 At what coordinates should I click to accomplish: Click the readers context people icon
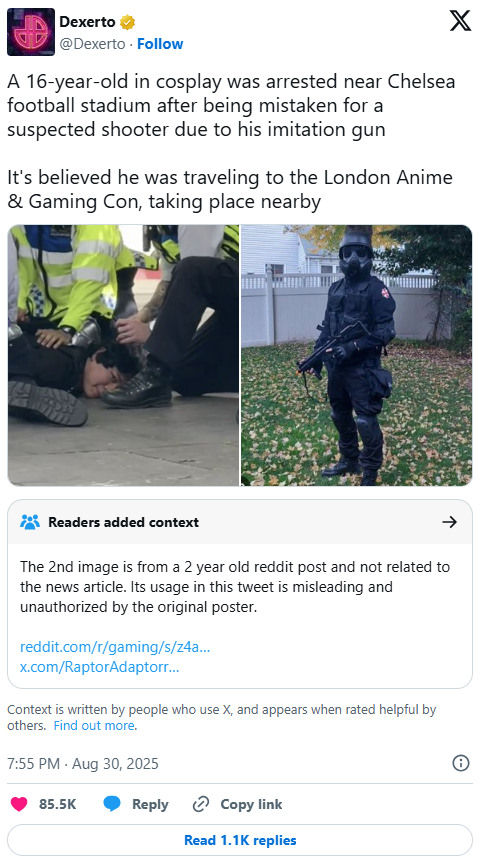tap(30, 522)
